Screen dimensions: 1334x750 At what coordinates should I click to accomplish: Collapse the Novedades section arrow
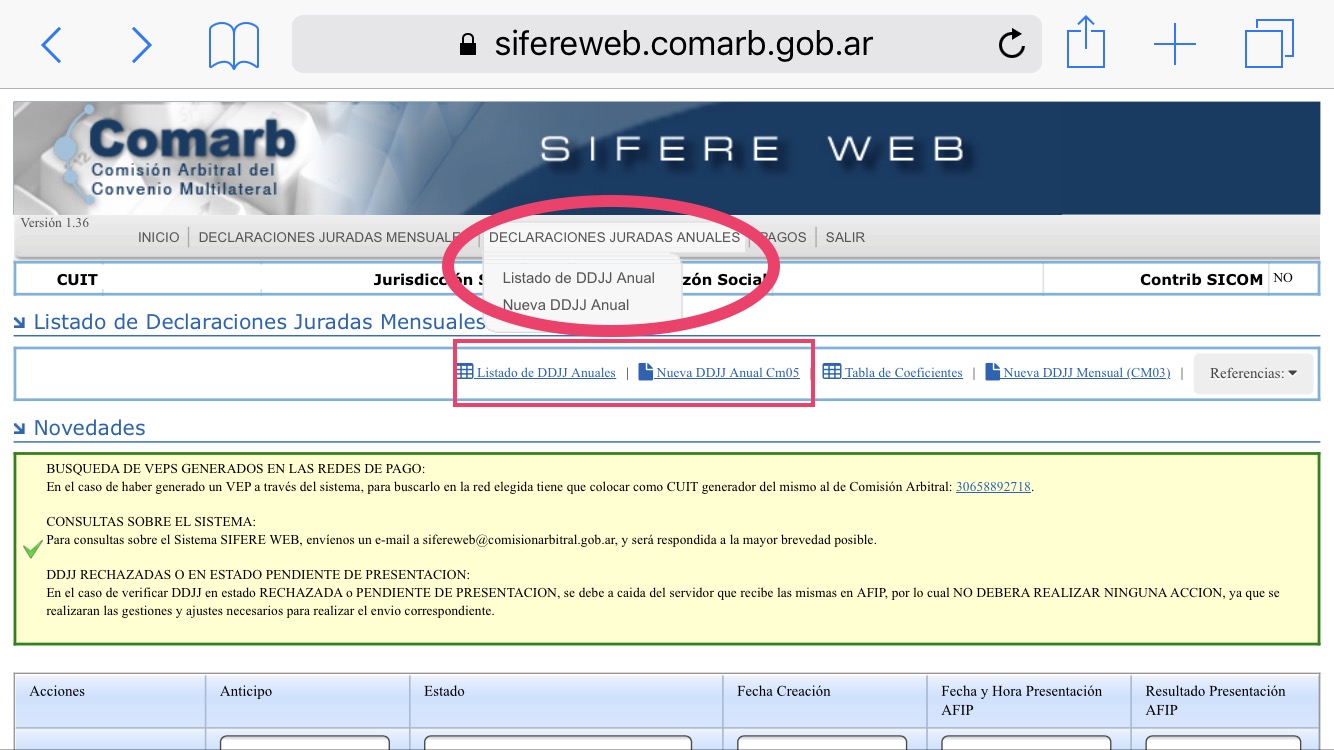20,429
